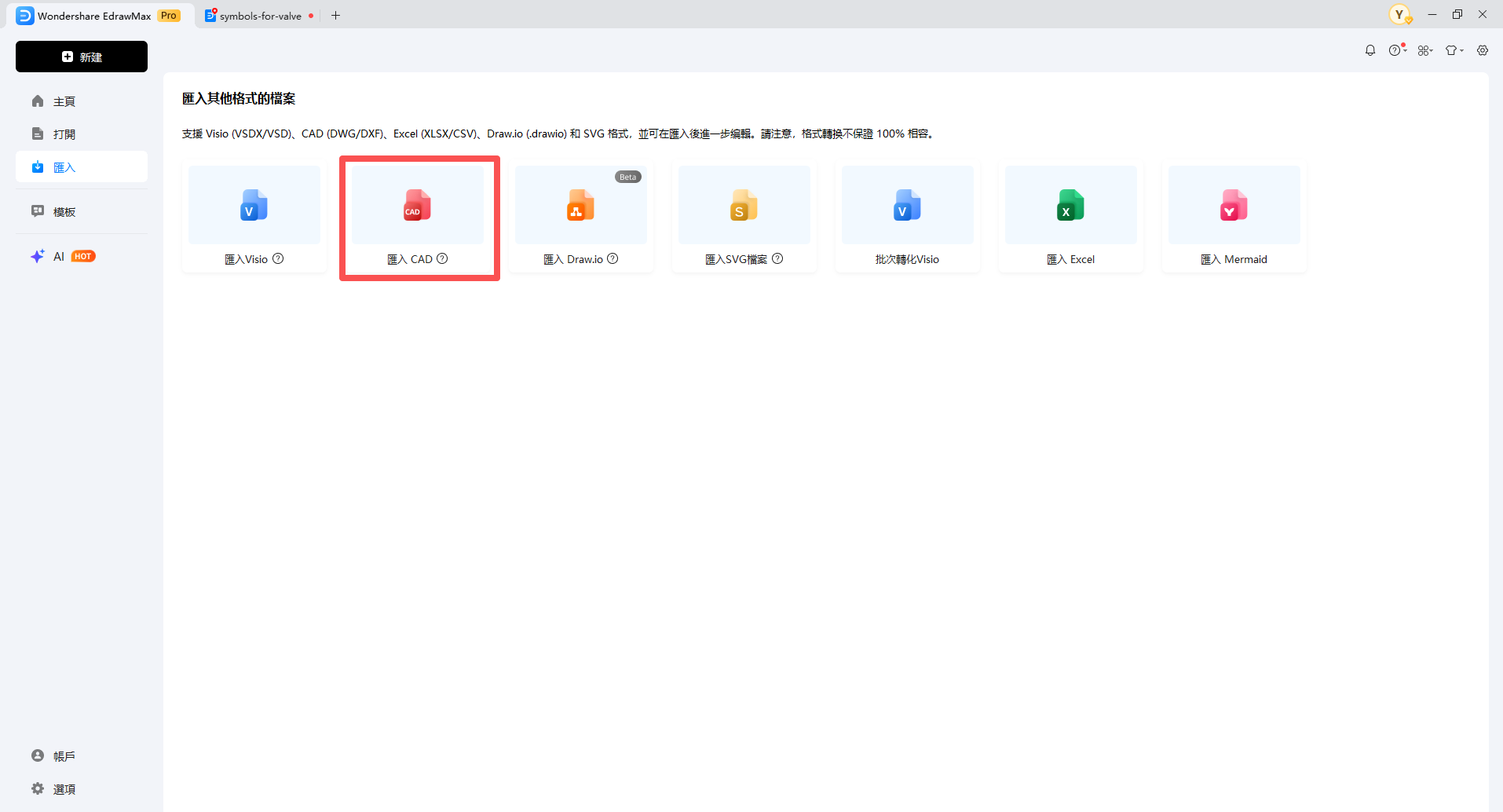This screenshot has width=1503, height=812.
Task: Open the notifications bell
Action: [x=1370, y=49]
